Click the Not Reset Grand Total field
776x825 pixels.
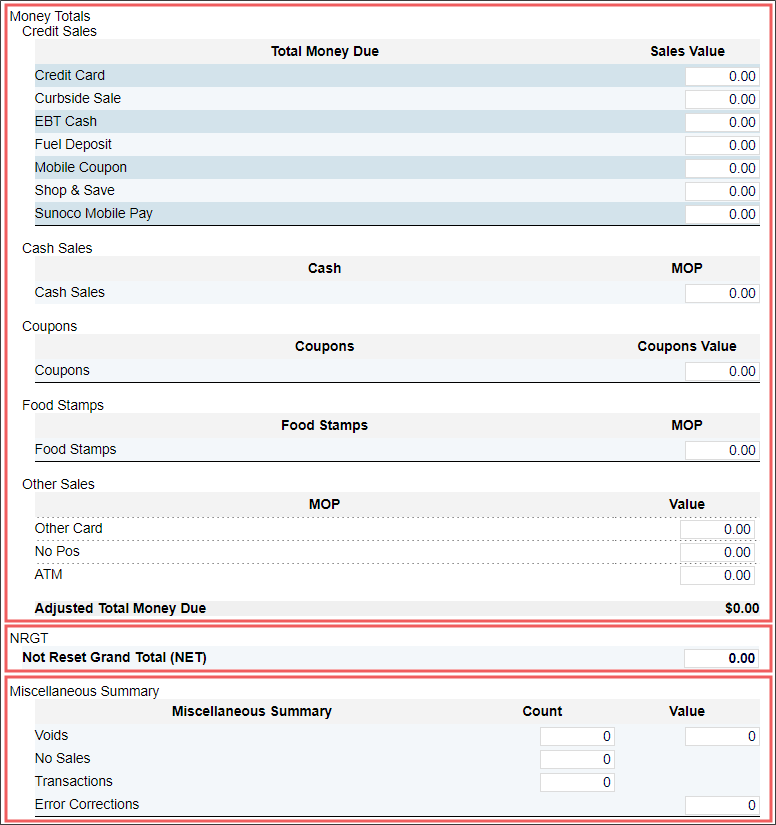[721, 659]
